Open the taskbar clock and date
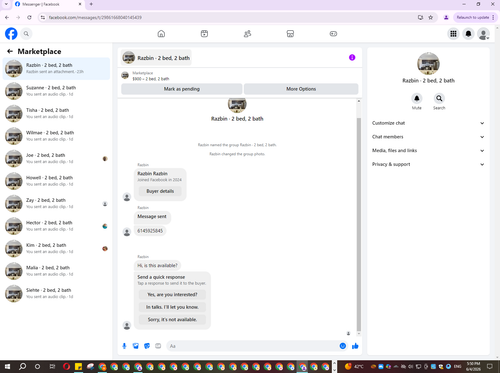This screenshot has width=500, height=373. click(x=473, y=366)
